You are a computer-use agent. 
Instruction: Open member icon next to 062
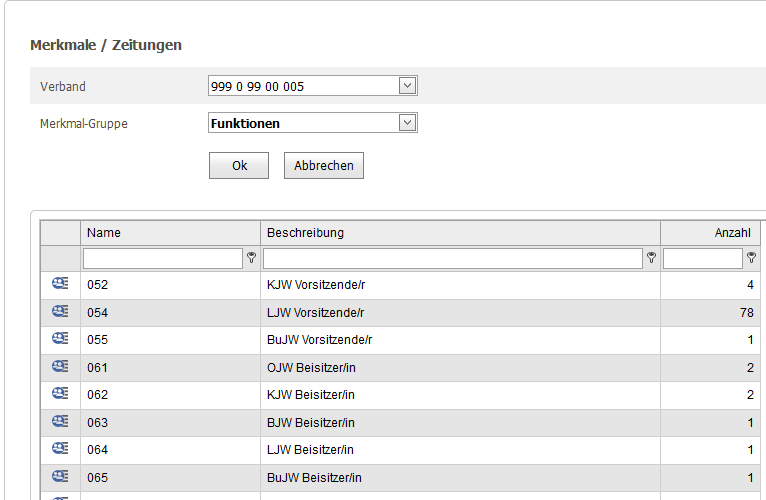(x=60, y=393)
